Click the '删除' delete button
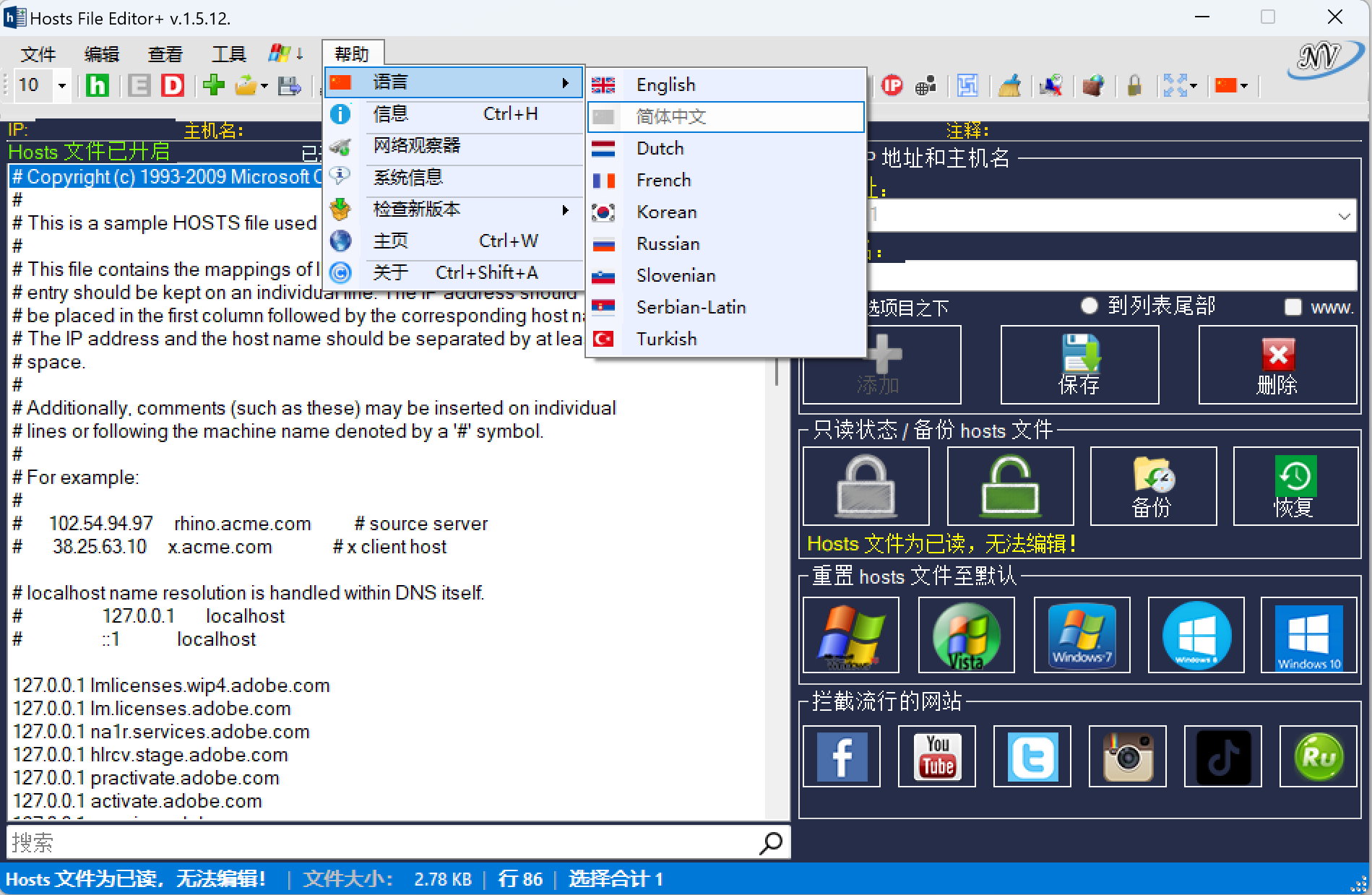1372x895 pixels. click(x=1277, y=364)
